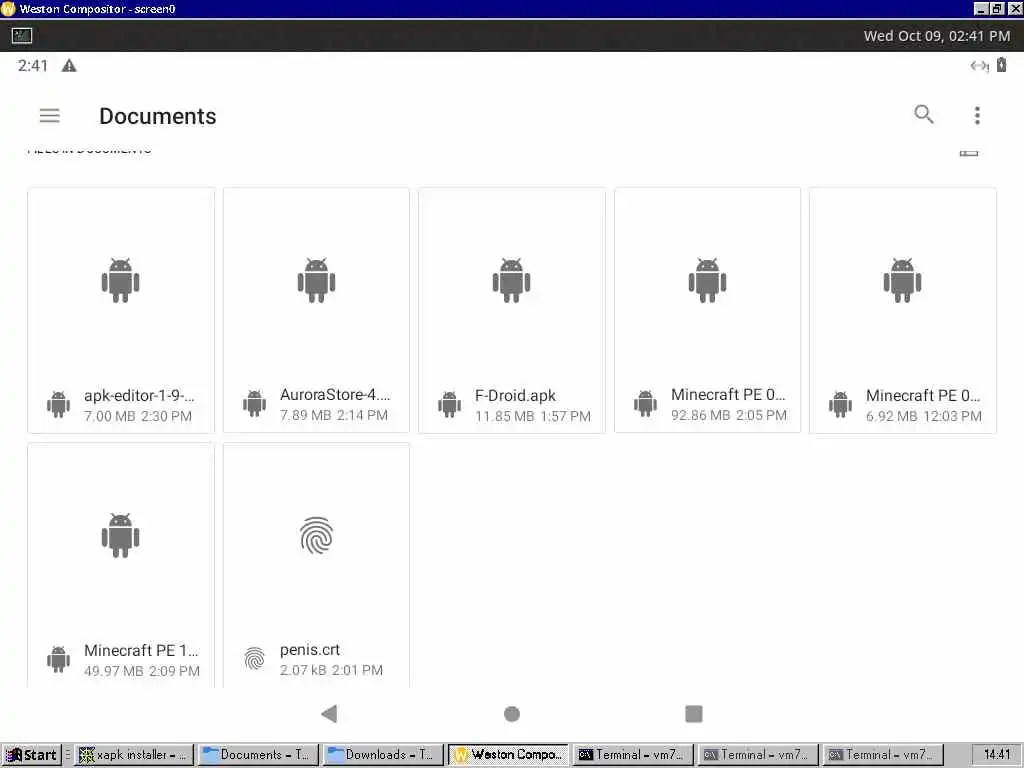
Task: Switch to xapk installer taskbar window
Action: pyautogui.click(x=134, y=755)
